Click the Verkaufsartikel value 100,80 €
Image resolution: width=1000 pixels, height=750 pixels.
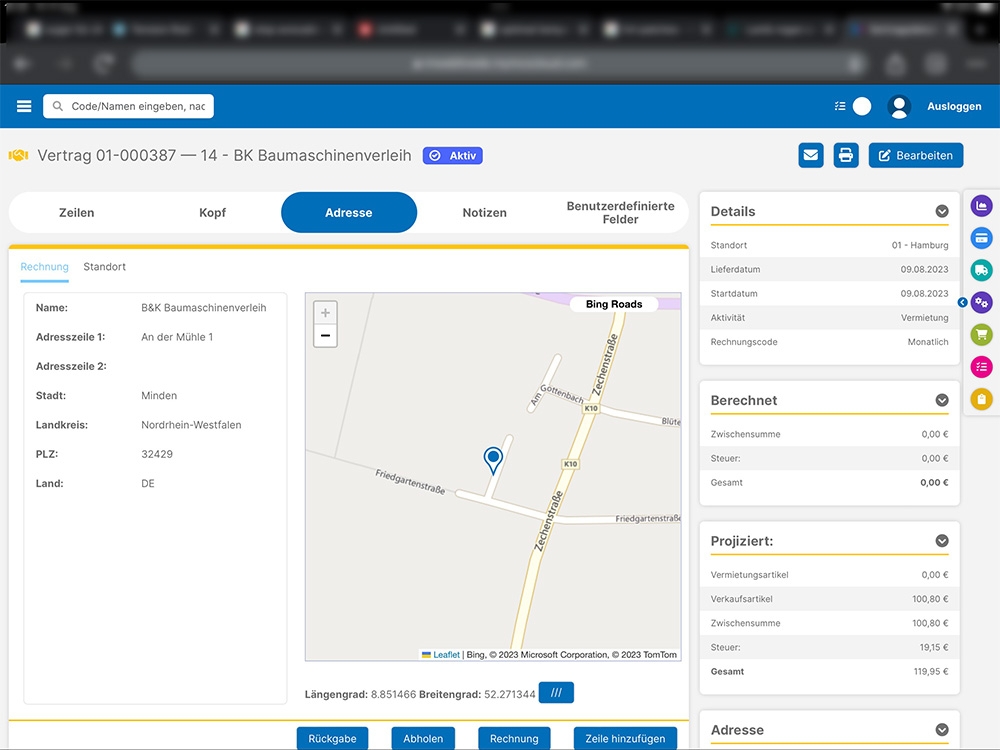tap(930, 599)
